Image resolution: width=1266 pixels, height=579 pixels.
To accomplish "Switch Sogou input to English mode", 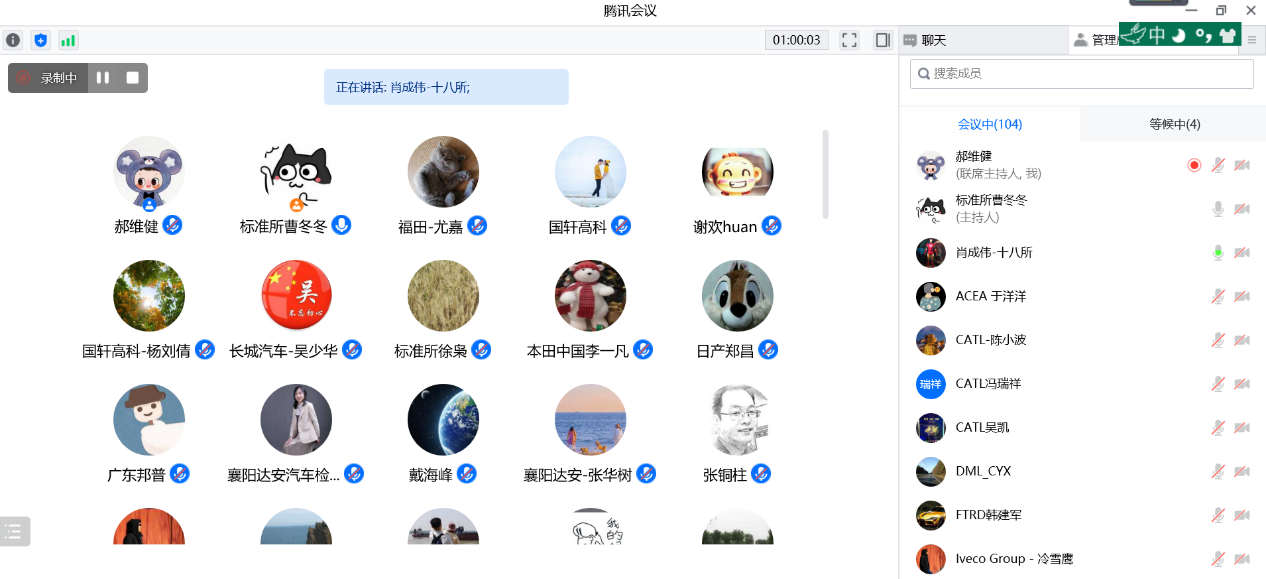I will [x=1158, y=34].
